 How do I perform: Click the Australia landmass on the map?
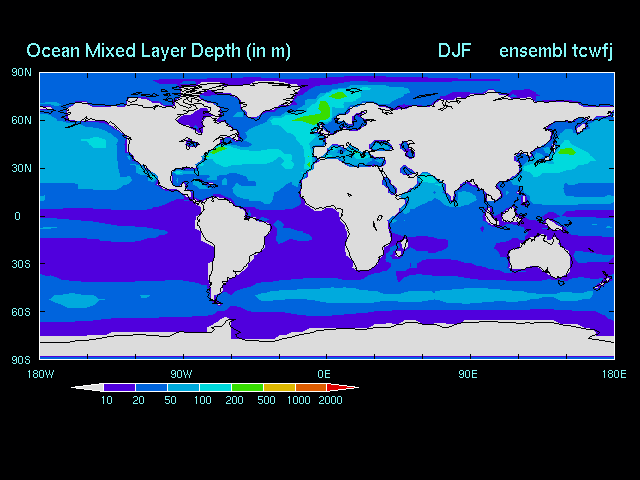pos(540,255)
